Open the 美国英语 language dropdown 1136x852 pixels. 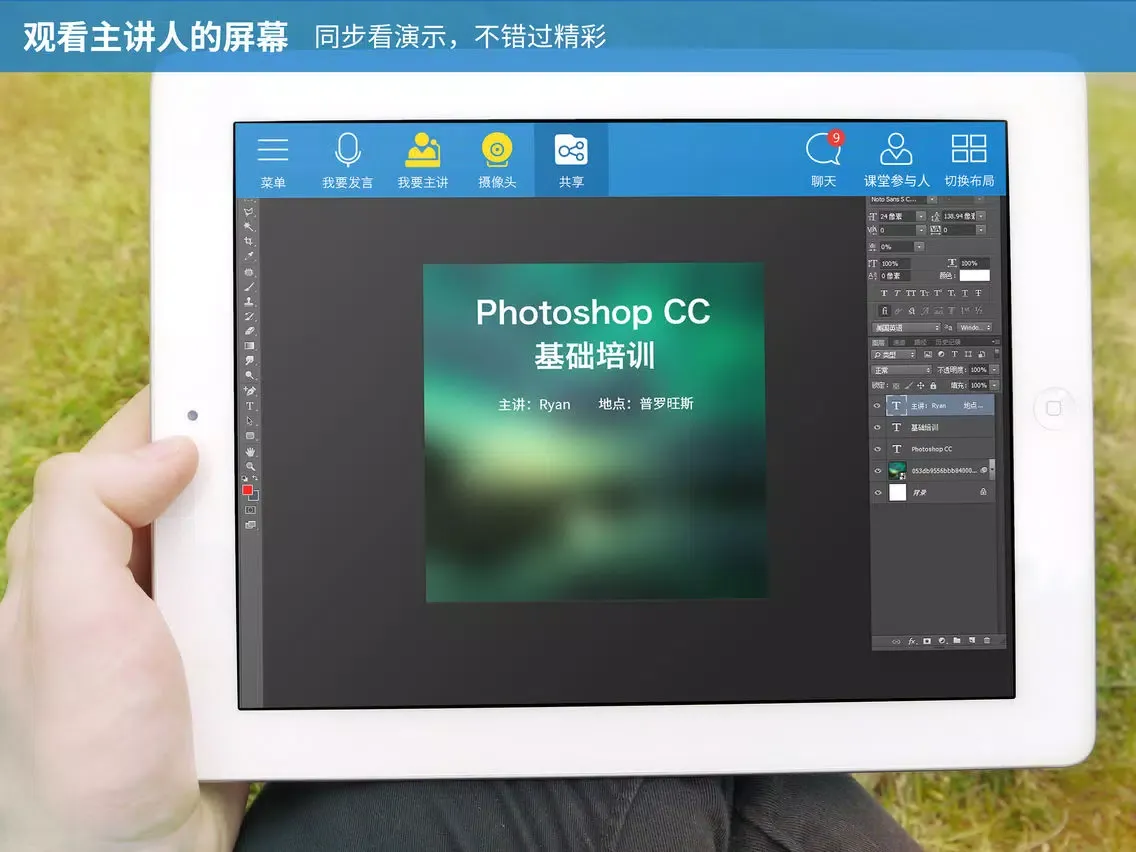coord(906,327)
